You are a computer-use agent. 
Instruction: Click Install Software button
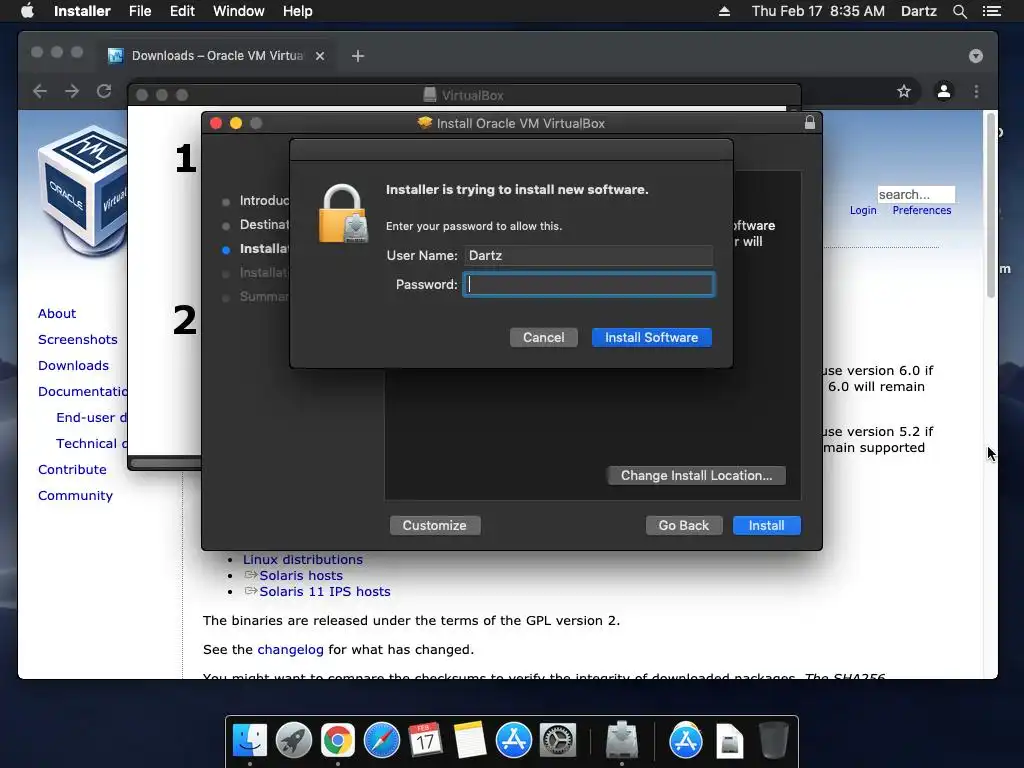(x=651, y=338)
